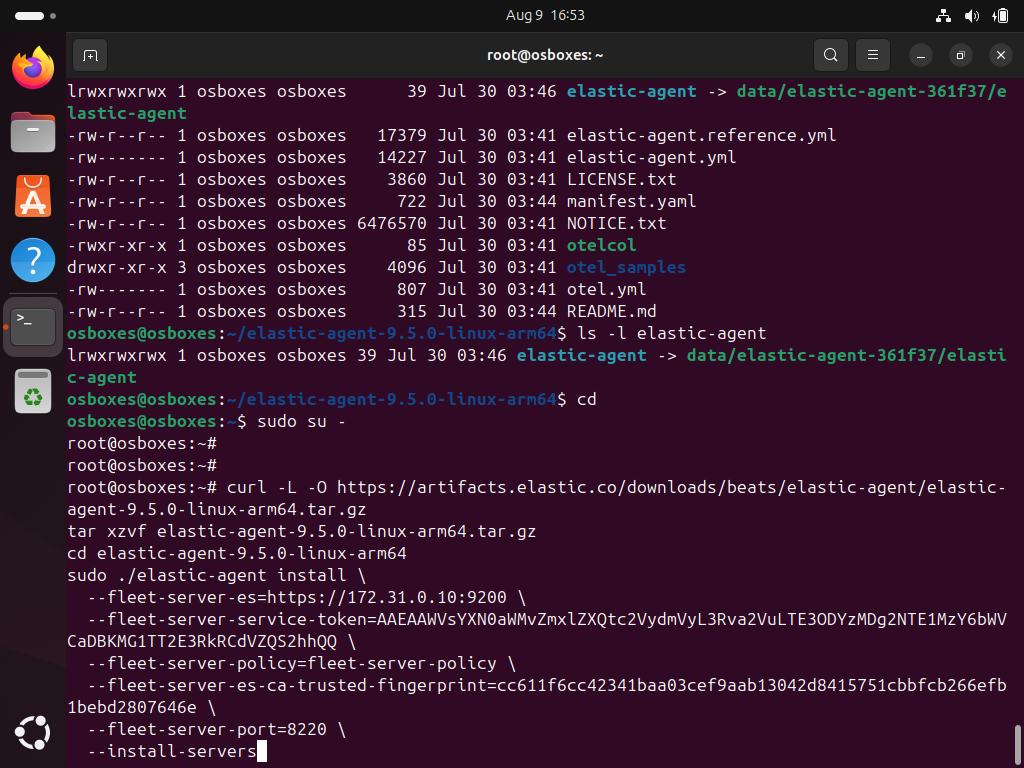The width and height of the screenshot is (1024, 768).
Task: Click the --install-servers option
Action: [172, 752]
